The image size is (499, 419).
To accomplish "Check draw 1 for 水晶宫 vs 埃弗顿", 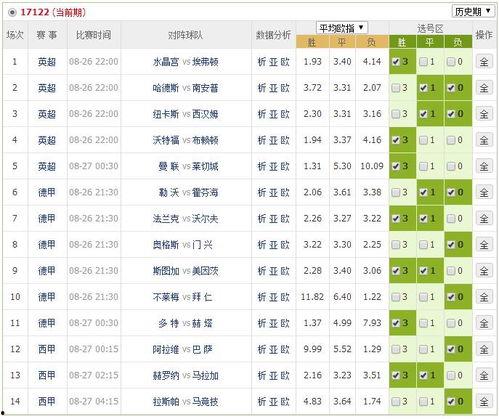I will (x=423, y=62).
